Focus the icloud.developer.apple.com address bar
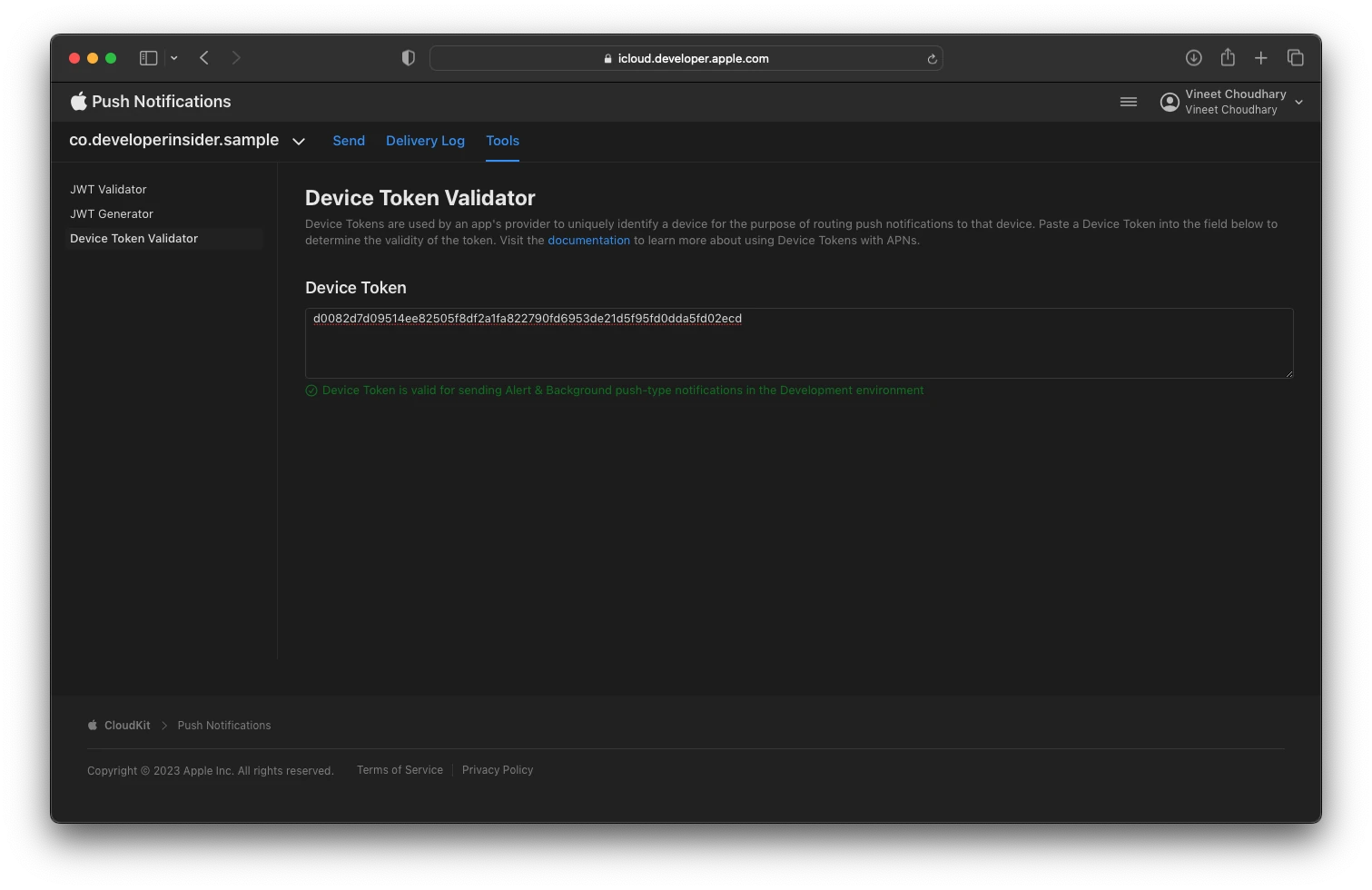Viewport: 1372px width, 890px height. [x=686, y=58]
